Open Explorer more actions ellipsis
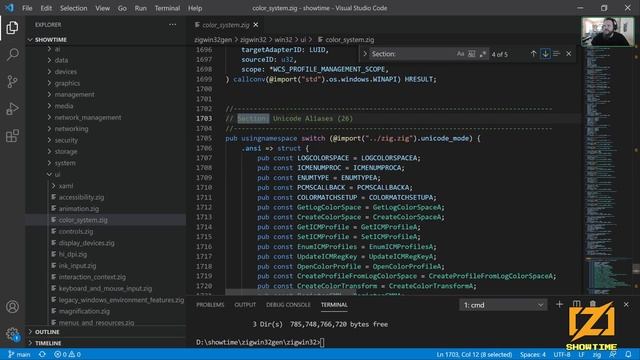This screenshot has height=360, width=640. (173, 25)
